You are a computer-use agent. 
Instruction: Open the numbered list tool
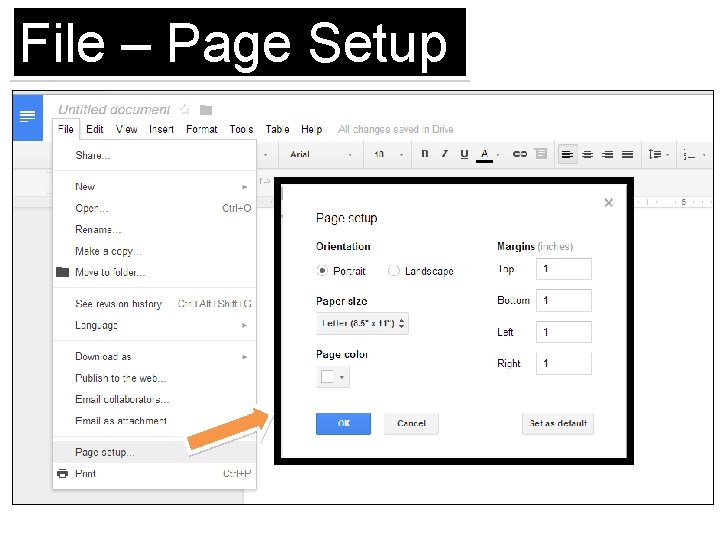(x=693, y=155)
